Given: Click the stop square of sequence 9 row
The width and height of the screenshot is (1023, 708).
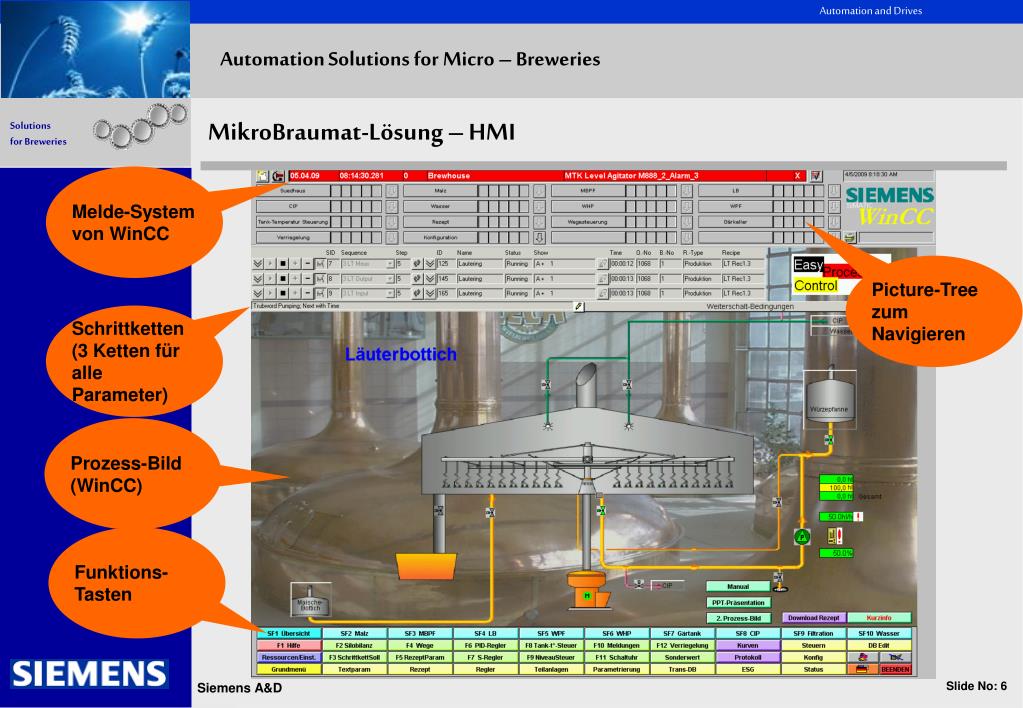Looking at the screenshot, I should [282, 294].
